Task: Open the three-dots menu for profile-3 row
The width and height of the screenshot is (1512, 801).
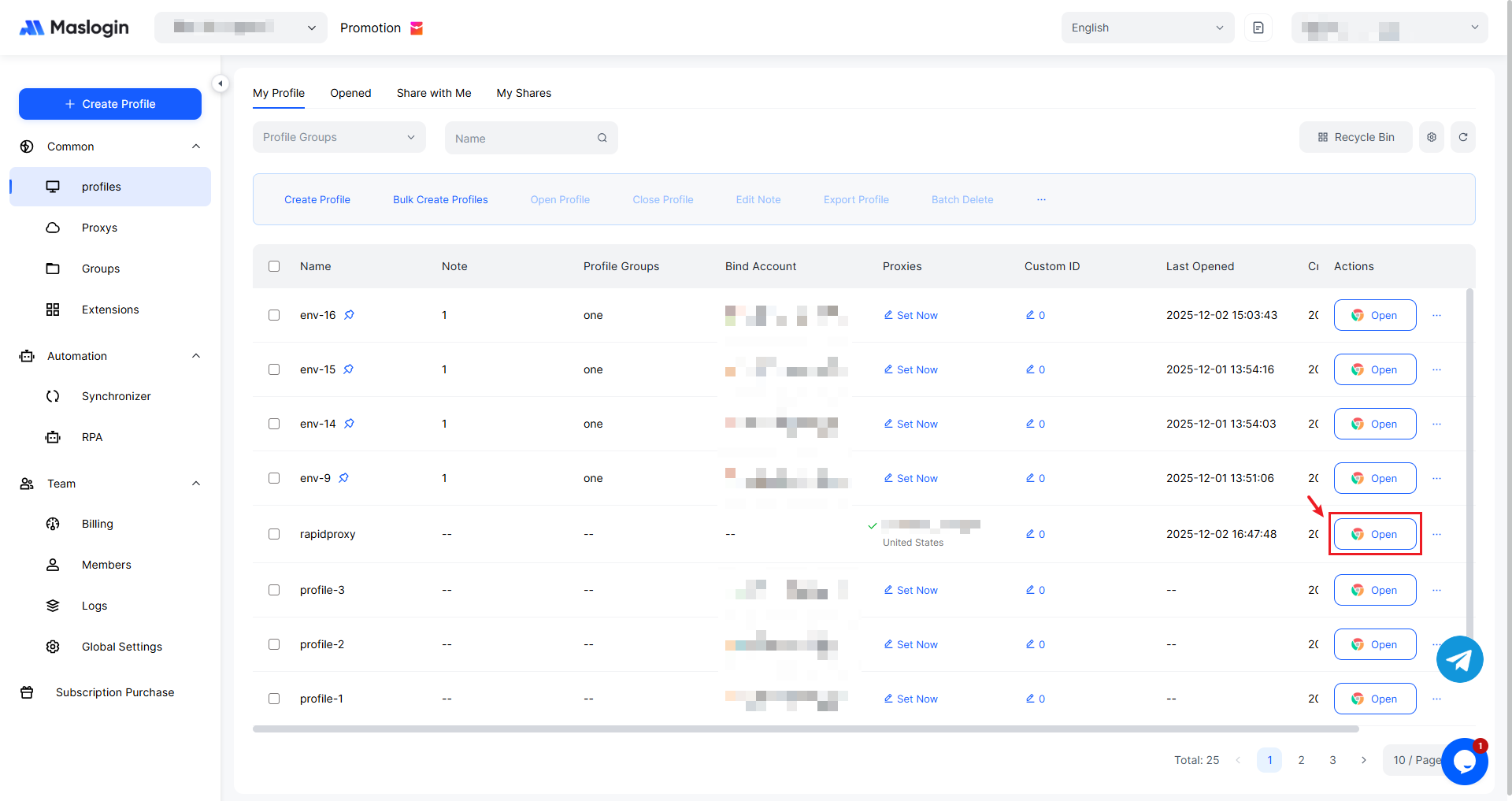Action: [x=1436, y=590]
